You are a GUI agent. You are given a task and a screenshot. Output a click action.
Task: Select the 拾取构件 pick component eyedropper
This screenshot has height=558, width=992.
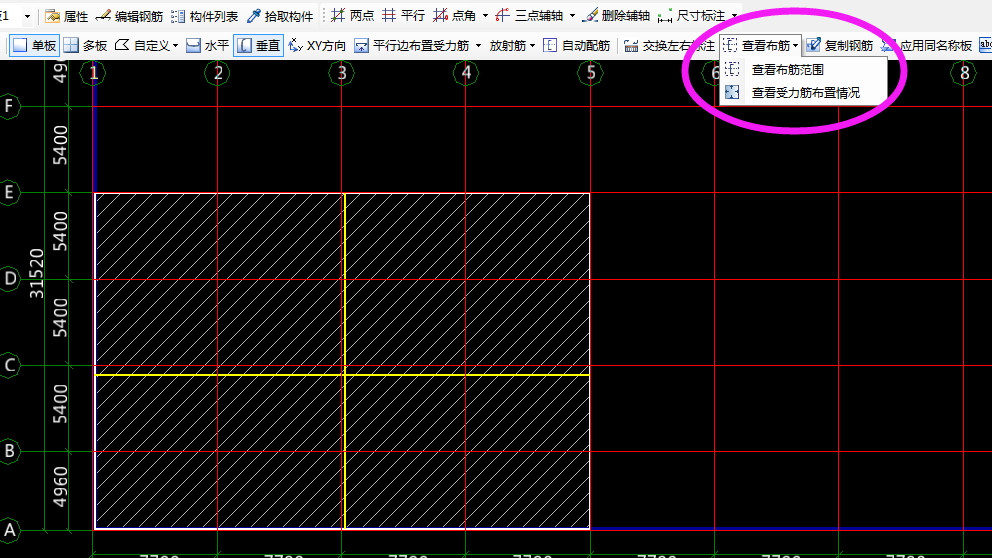[x=280, y=16]
